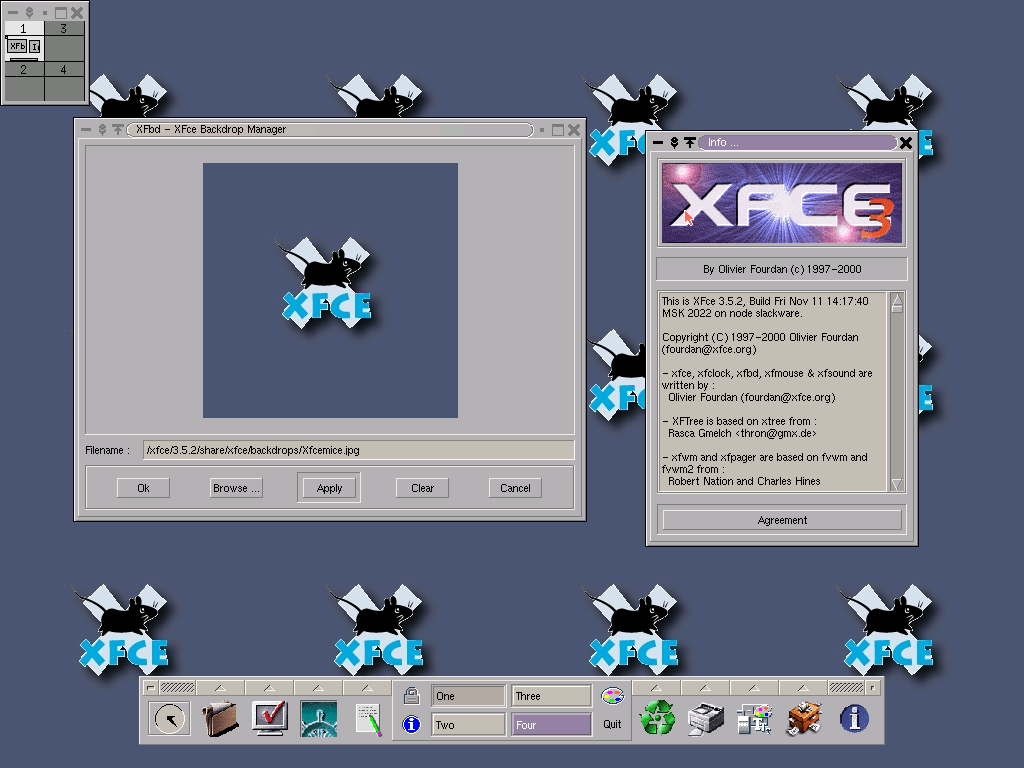
Task: Clear the backdrop filename
Action: [x=423, y=488]
